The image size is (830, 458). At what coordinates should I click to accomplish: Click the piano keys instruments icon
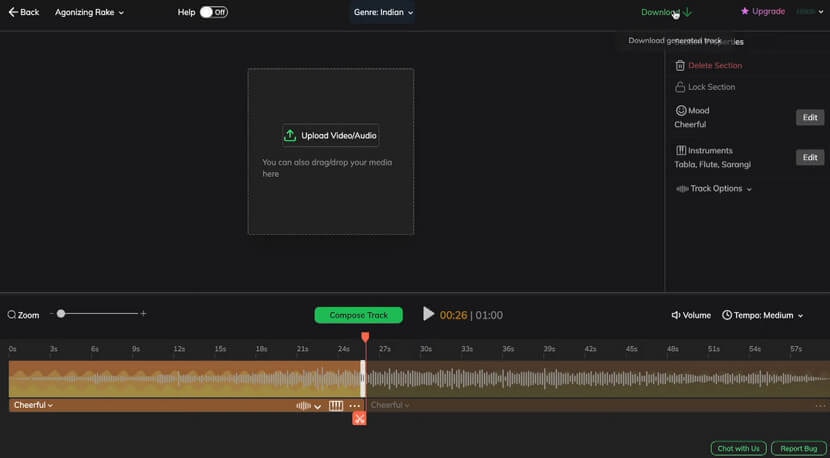tap(336, 406)
